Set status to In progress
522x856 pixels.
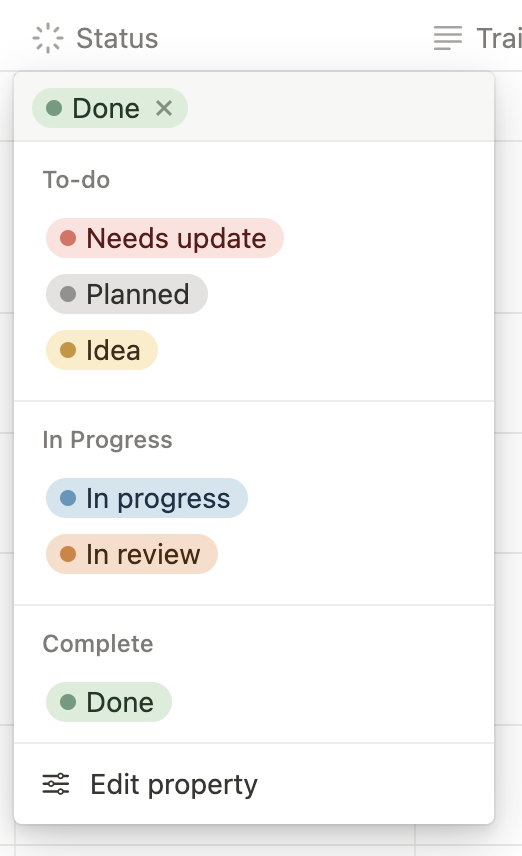147,498
